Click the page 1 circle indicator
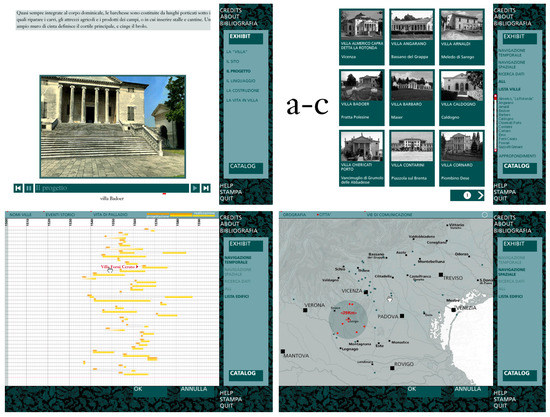The image size is (550, 417). click(x=467, y=195)
